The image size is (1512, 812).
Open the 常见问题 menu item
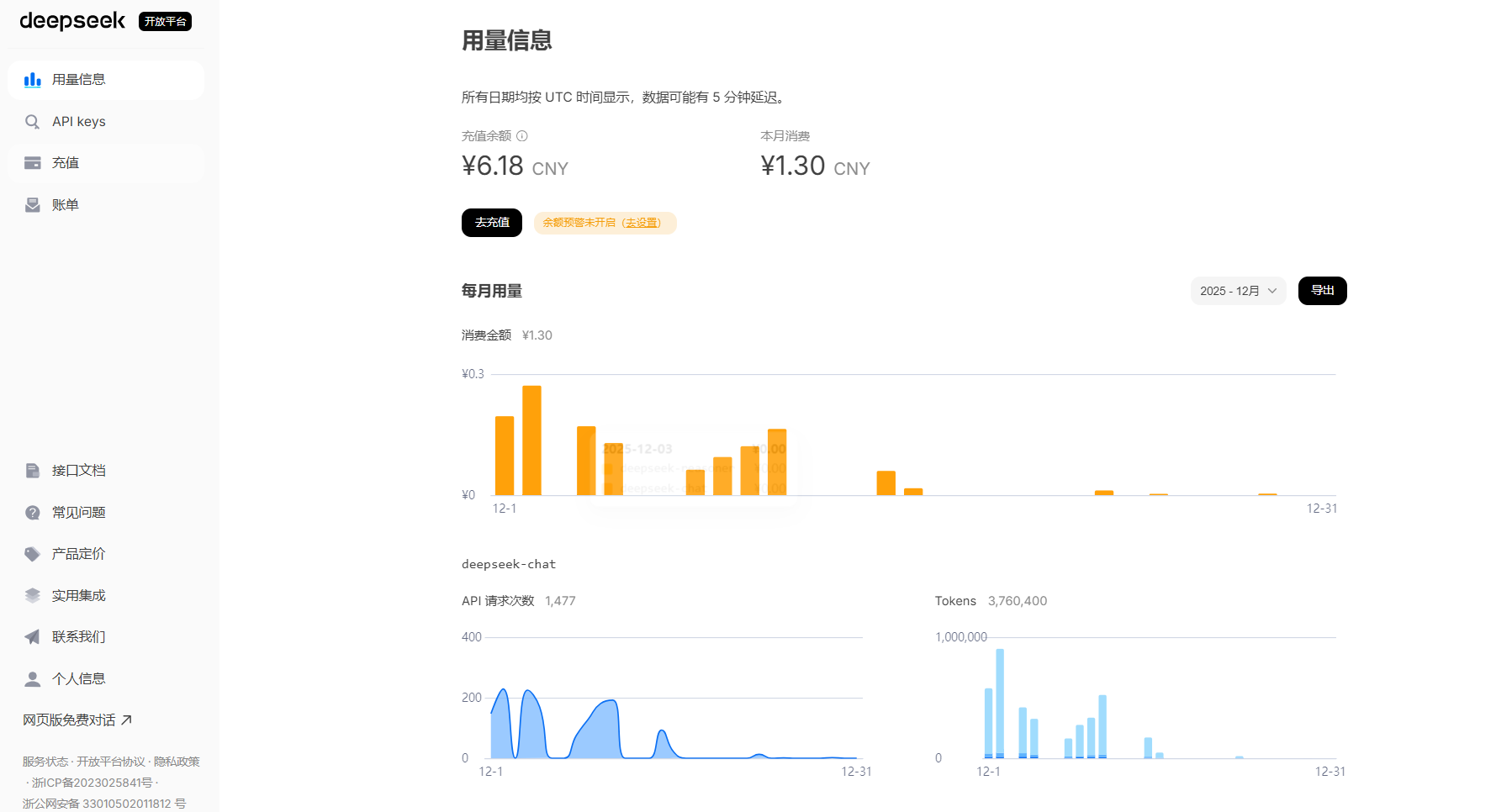(106, 513)
